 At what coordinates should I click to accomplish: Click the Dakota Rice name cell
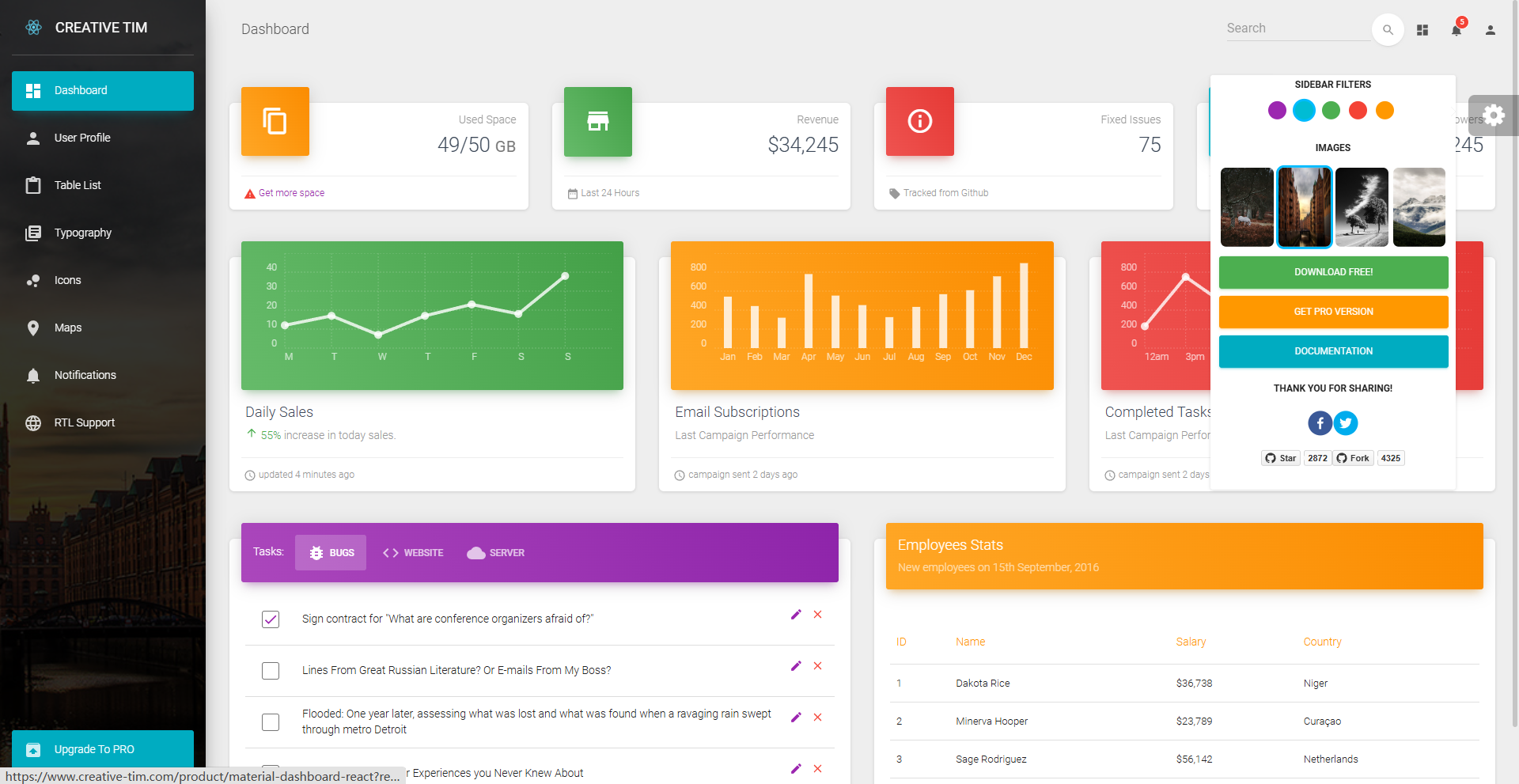point(983,684)
